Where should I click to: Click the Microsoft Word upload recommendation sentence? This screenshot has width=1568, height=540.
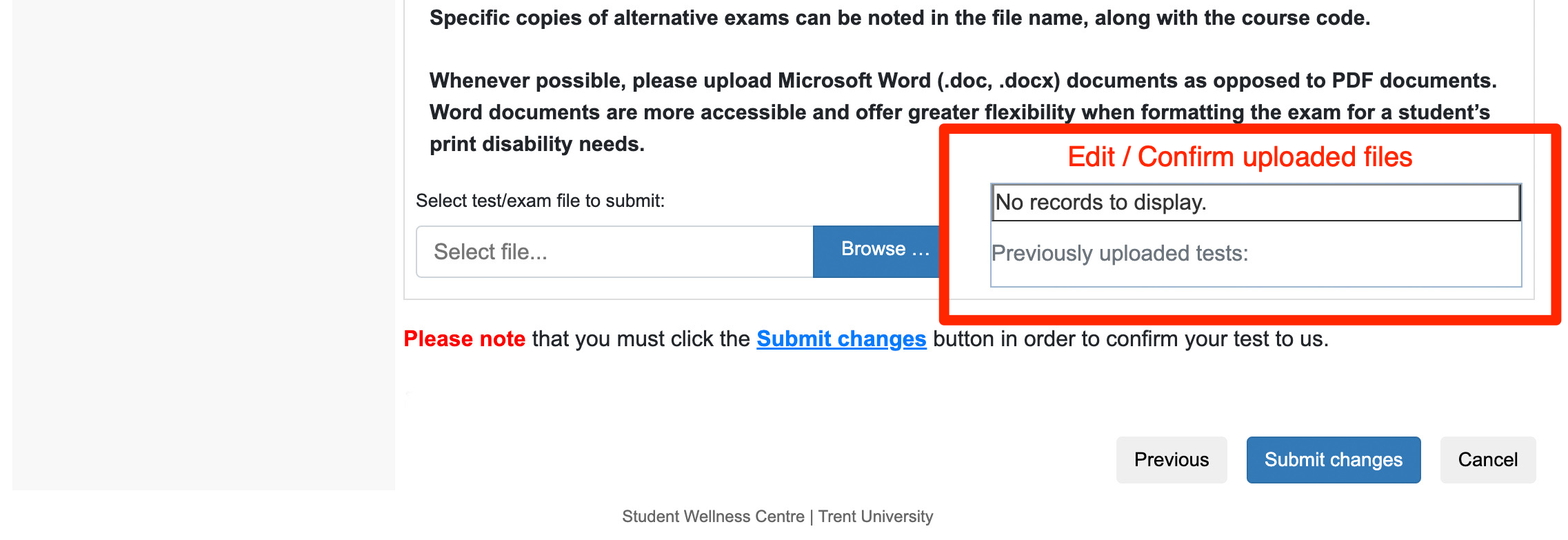pos(962,81)
